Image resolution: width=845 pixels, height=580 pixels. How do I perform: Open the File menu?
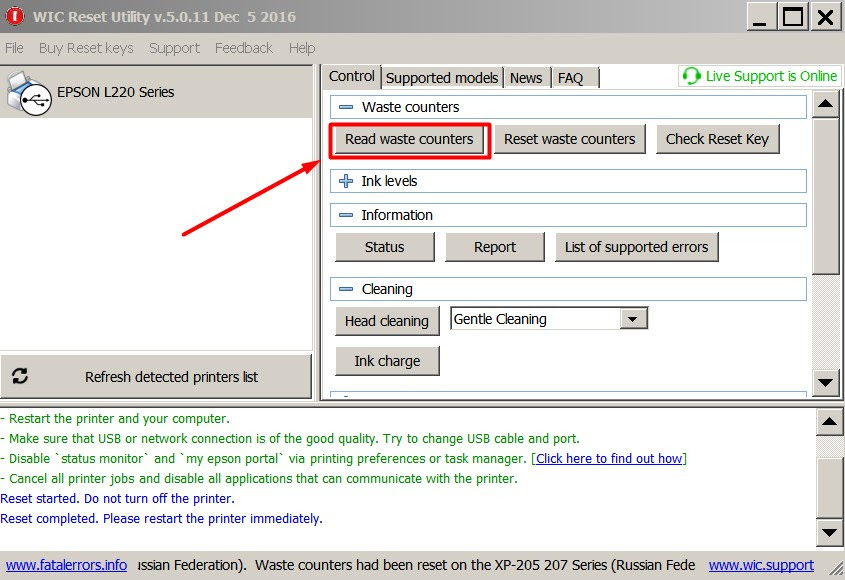point(15,48)
